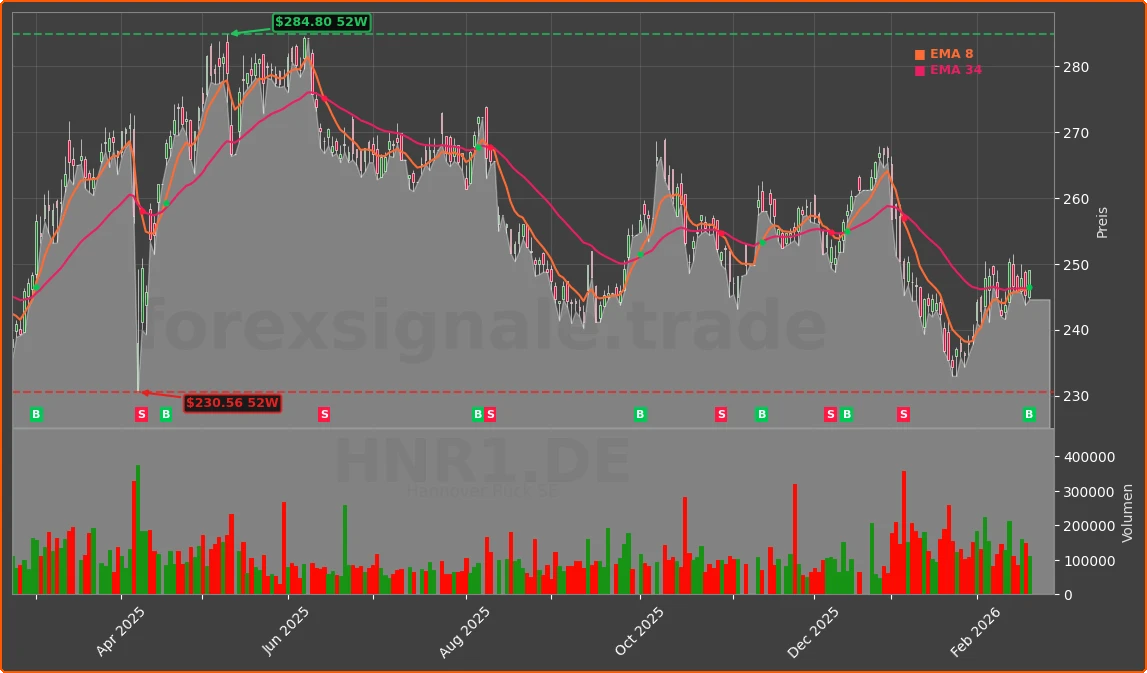1147x673 pixels.
Task: Click the pink EMA 34 legend swatch
Action: (x=920, y=71)
